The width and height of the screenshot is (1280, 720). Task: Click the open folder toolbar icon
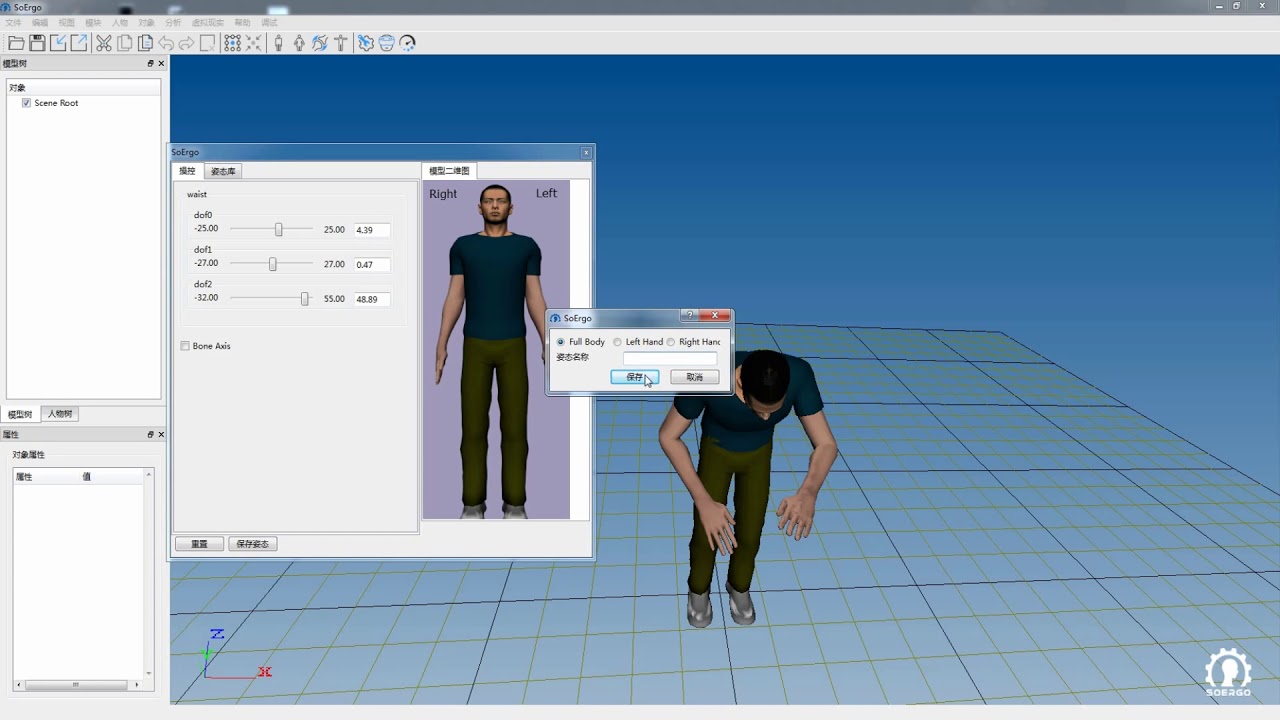tap(16, 43)
